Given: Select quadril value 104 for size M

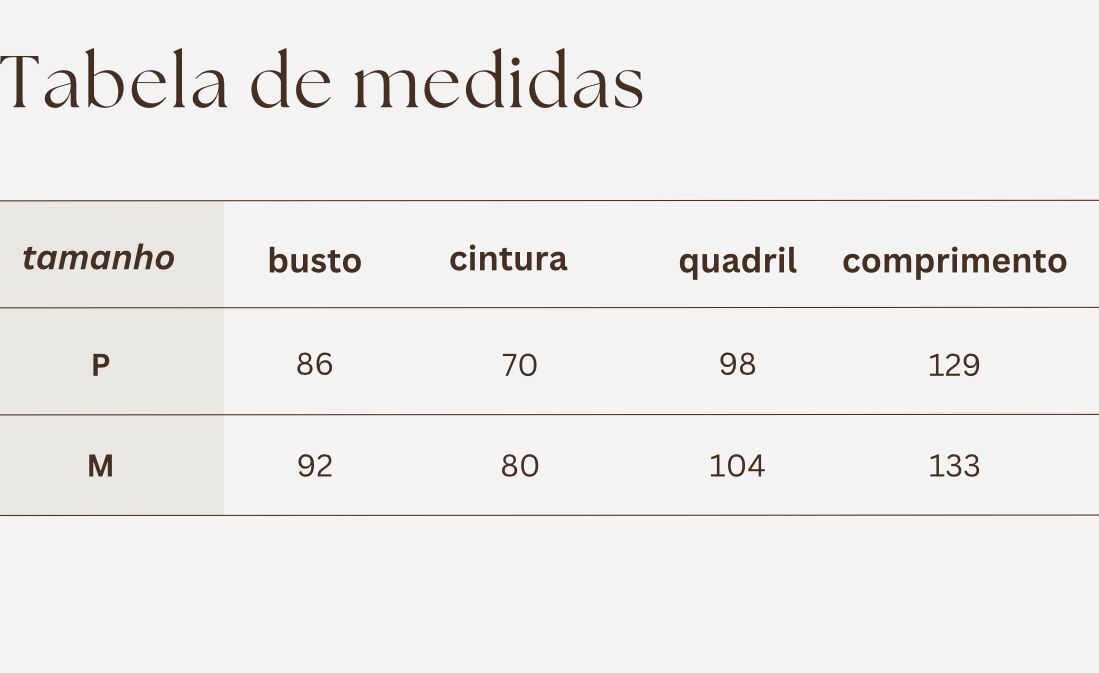Looking at the screenshot, I should pos(737,466).
